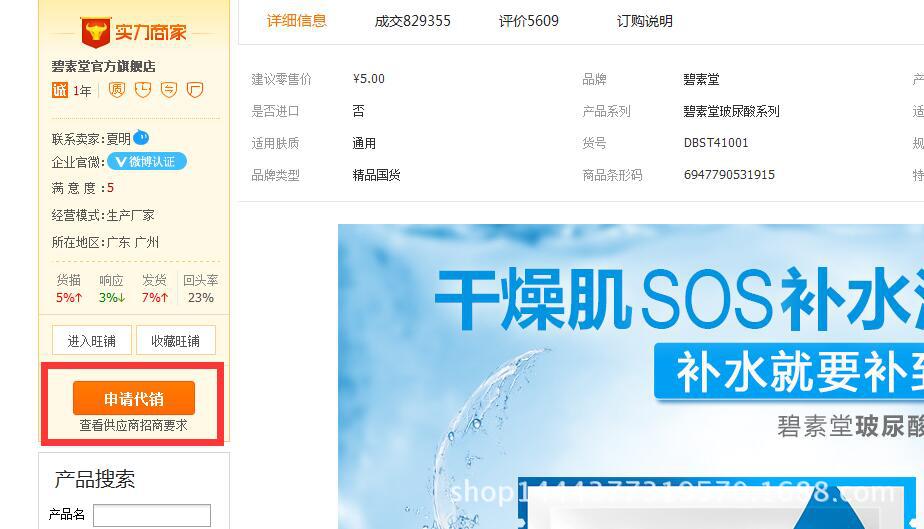Click the last guarantee shield icon
924x529 pixels.
[194, 90]
